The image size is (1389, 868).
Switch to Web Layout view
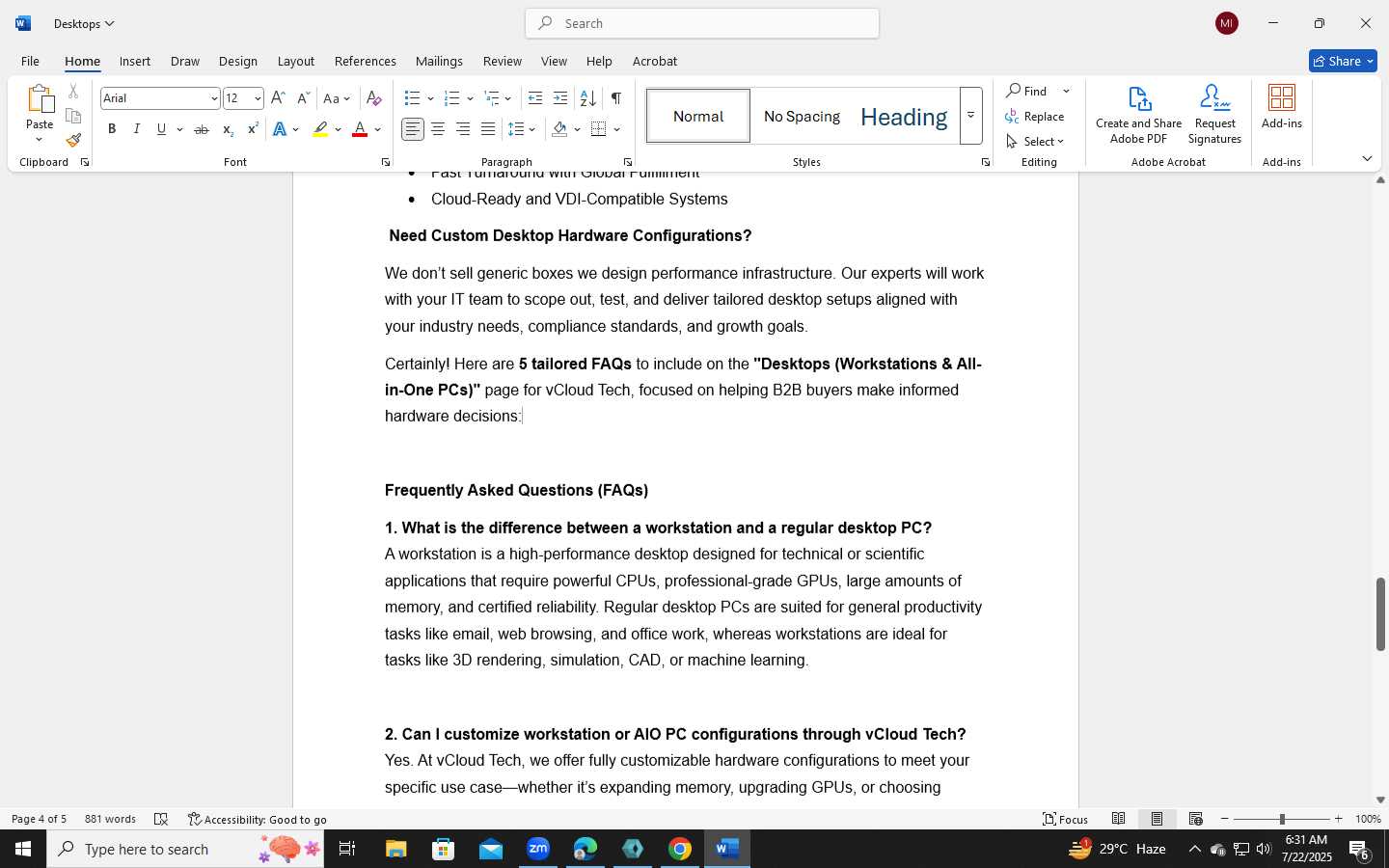[1196, 819]
